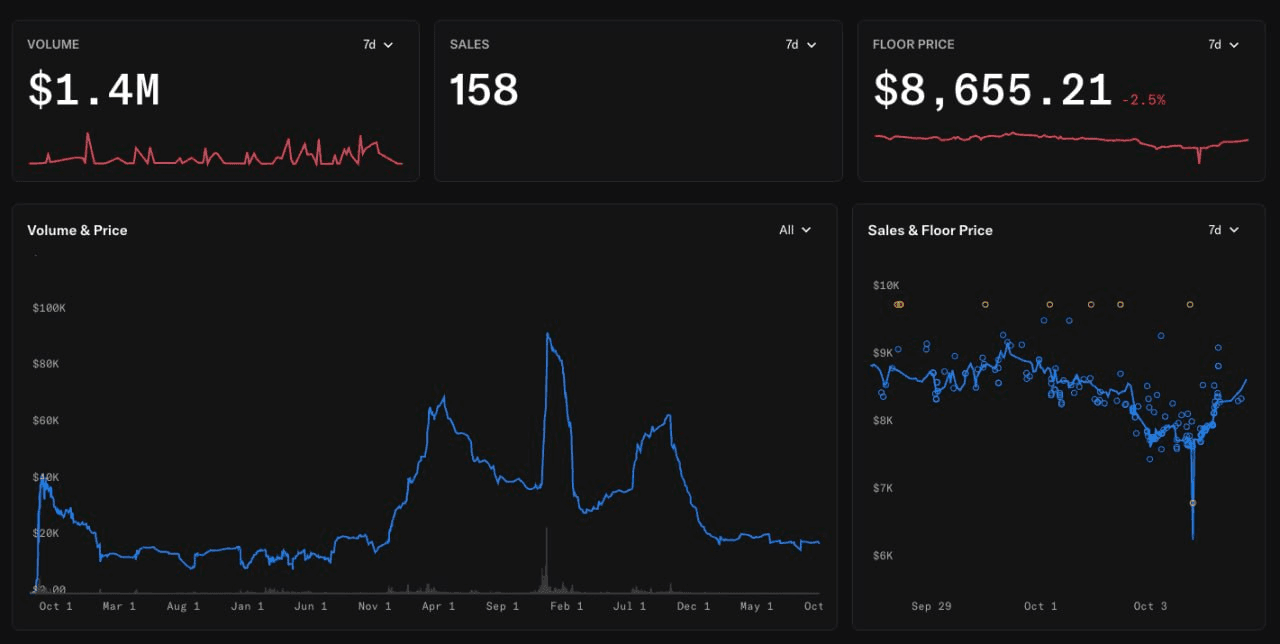Click the 158 sales count
Viewport: 1280px width, 644px height.
pos(484,91)
